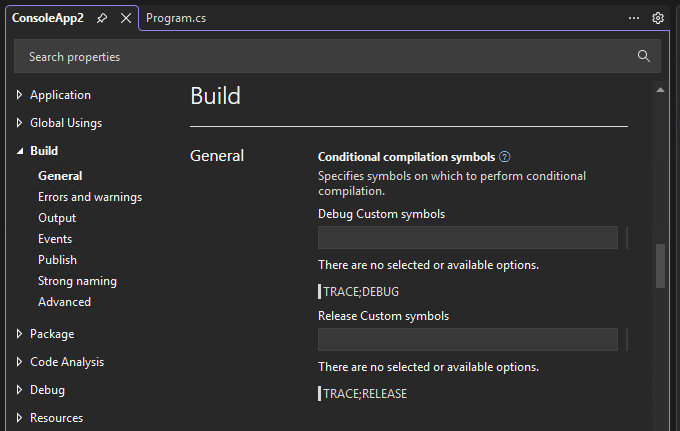Click help icon beside Conditional compilation symbols
Screen dimensions: 680x431
click(x=505, y=157)
